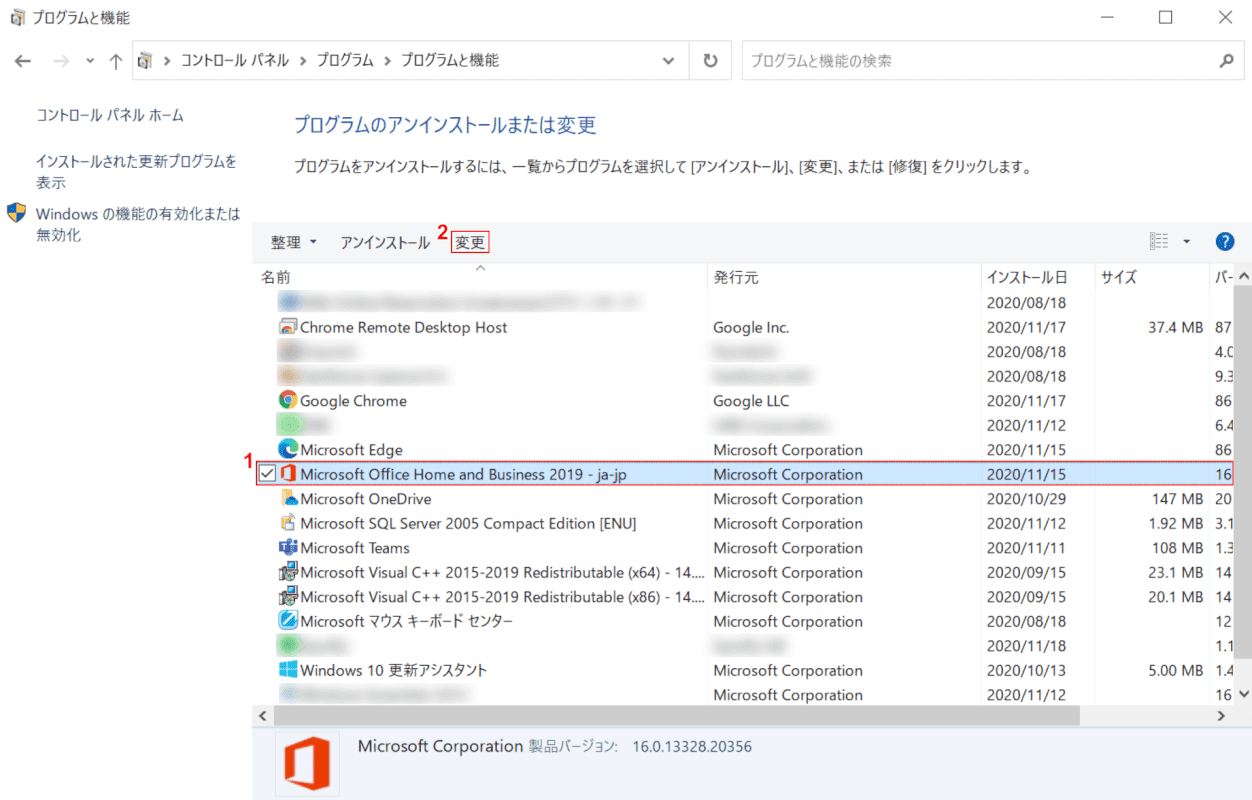Open コントロール パネル ホーム link

pyautogui.click(x=110, y=115)
